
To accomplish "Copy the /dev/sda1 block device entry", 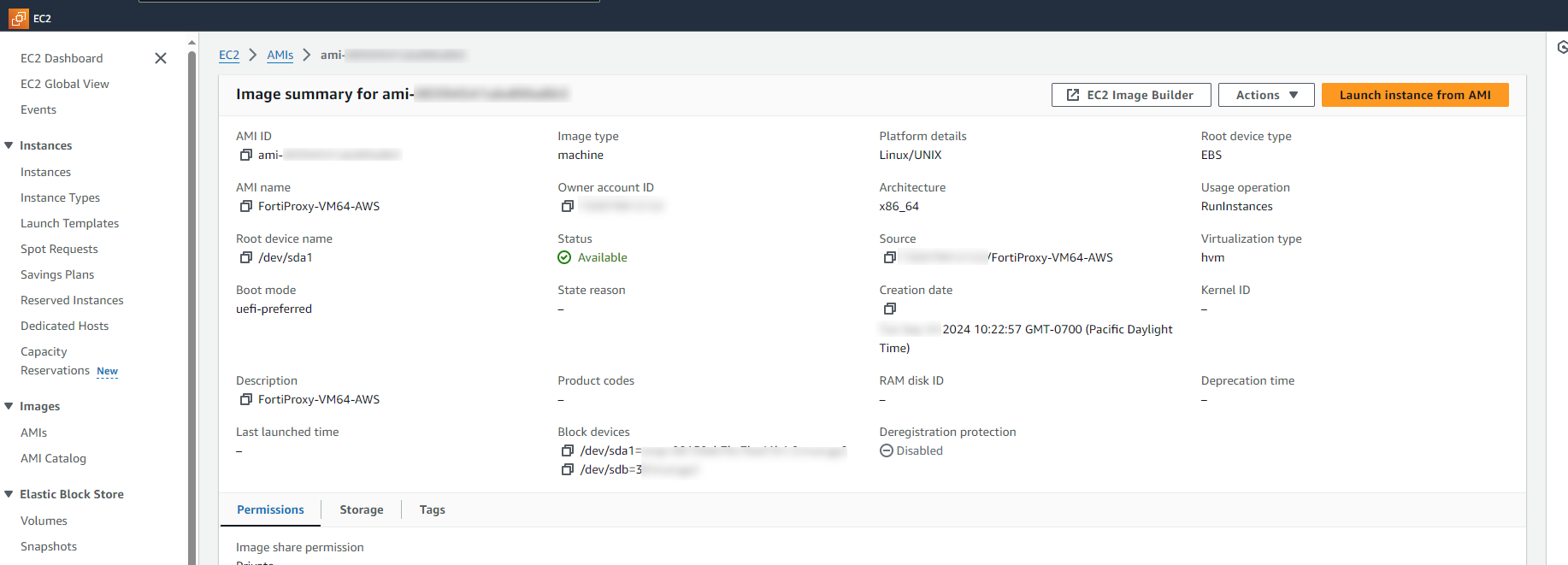I will click(x=567, y=450).
